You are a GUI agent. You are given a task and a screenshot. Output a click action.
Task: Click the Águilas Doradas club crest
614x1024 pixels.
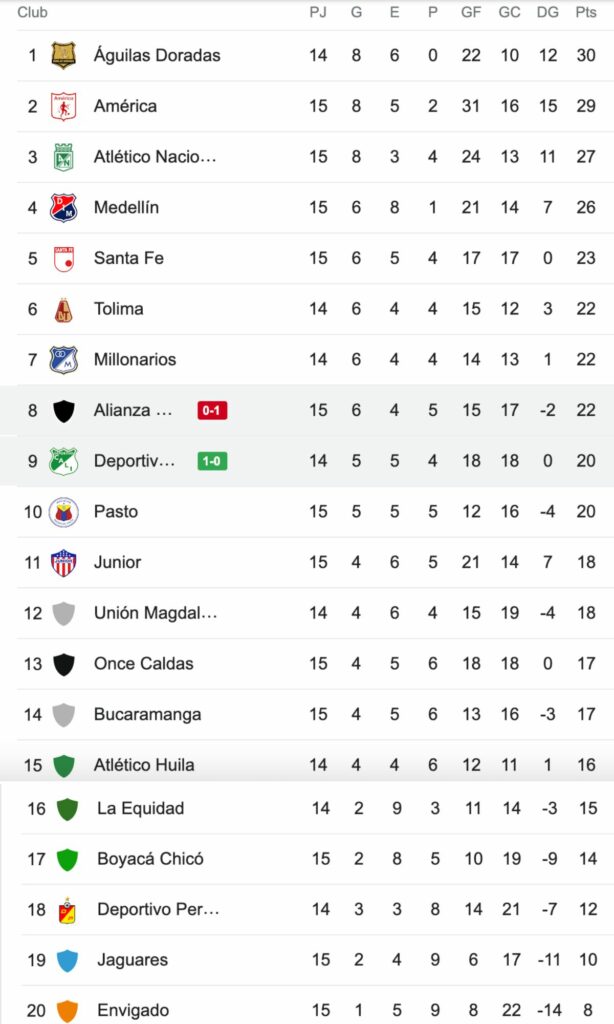coord(64,55)
